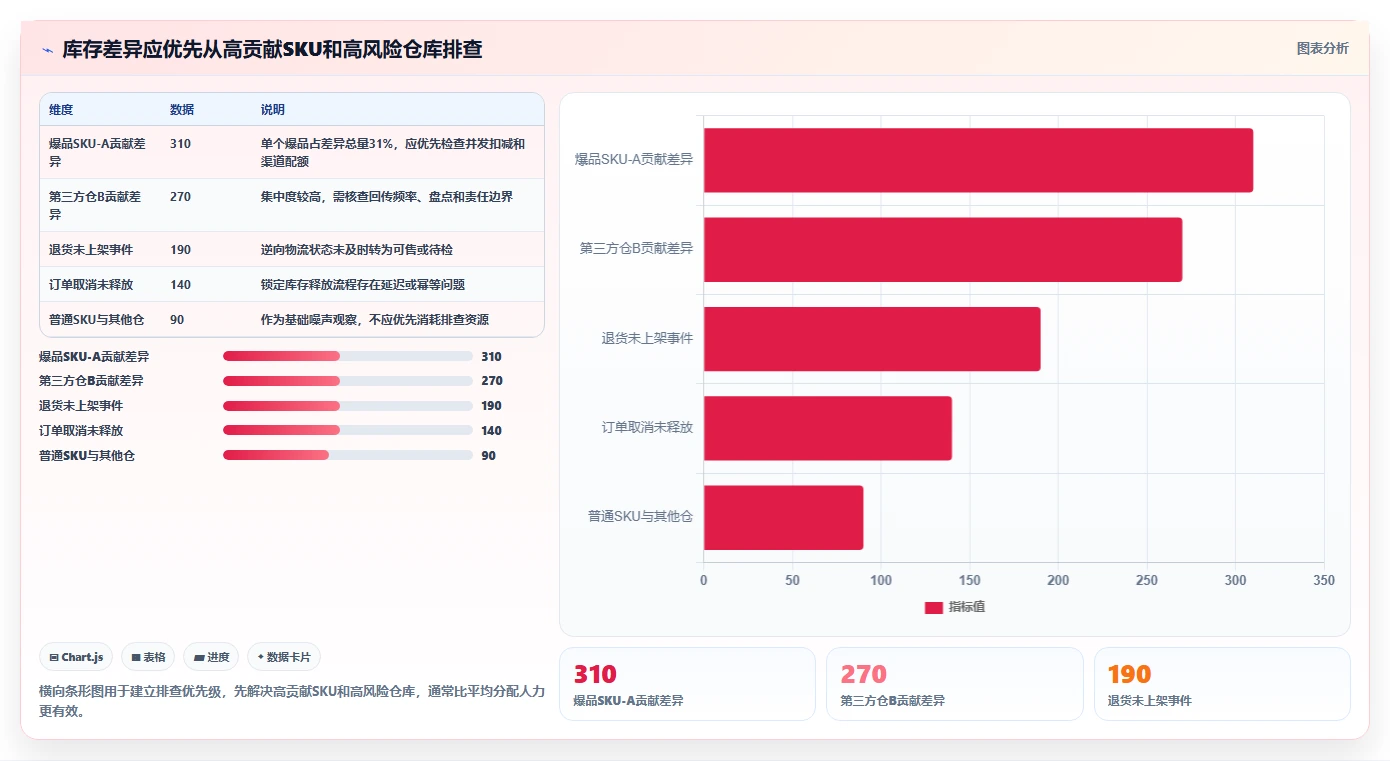Click the footer note starting 横向条形图用于建立排查优先级
Screen dimensions: 1390x761
(x=292, y=701)
